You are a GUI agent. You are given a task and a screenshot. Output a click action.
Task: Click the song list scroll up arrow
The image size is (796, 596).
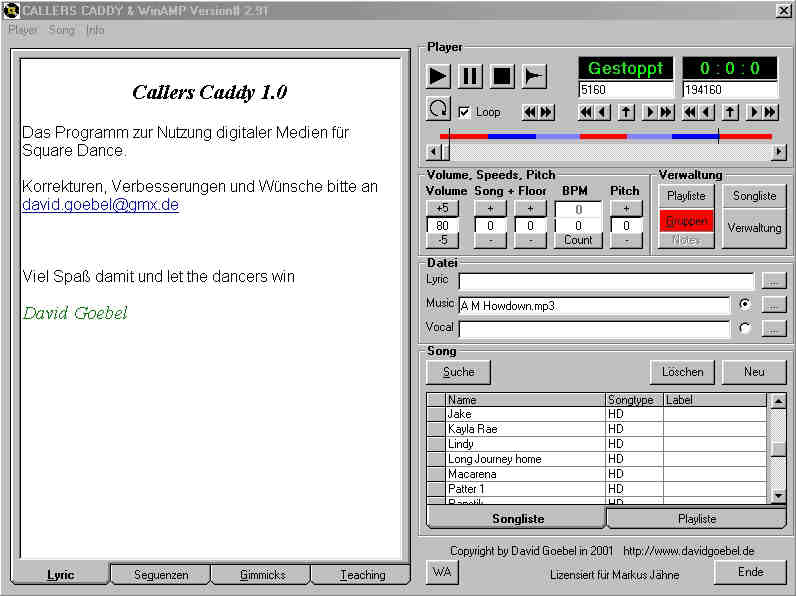tap(778, 401)
